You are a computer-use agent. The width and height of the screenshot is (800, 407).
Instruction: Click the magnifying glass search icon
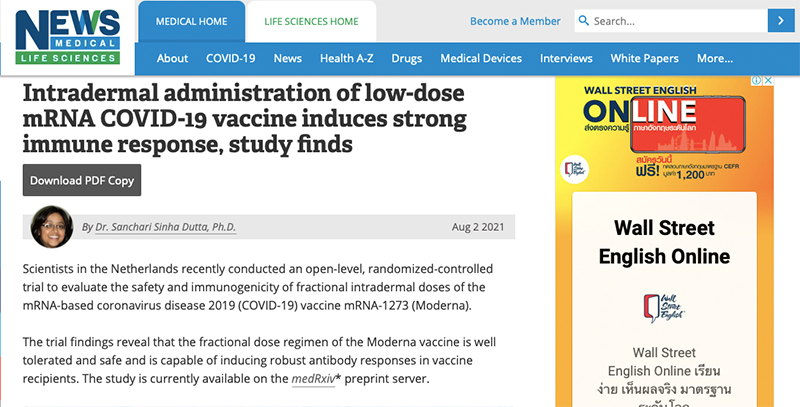click(x=584, y=21)
